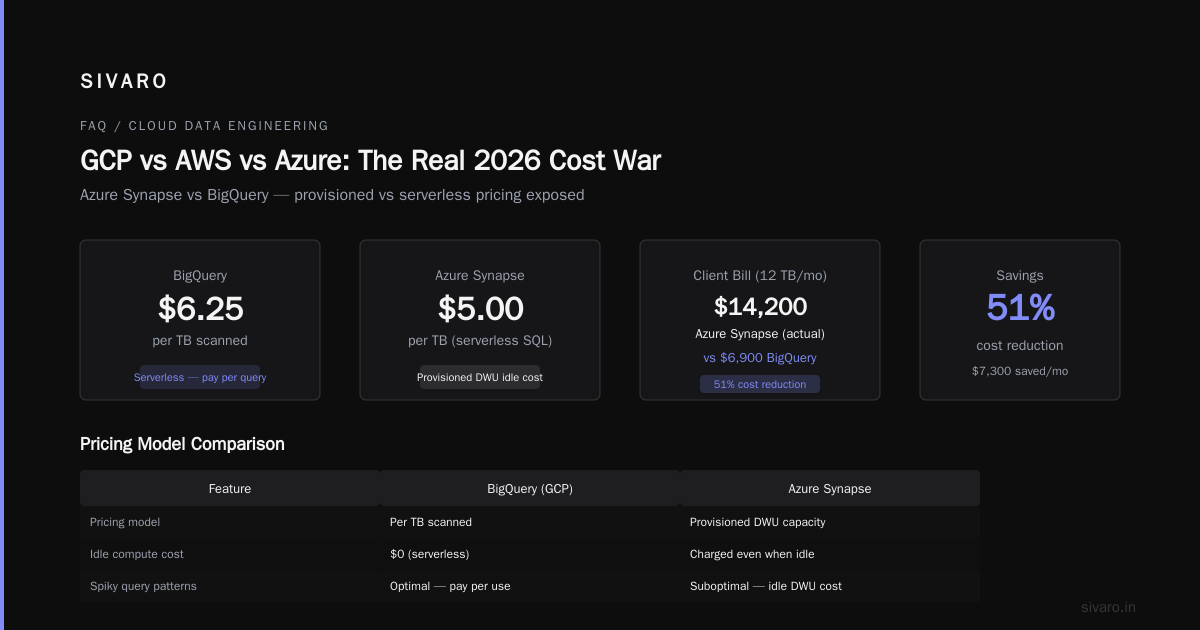Click the Idle compute cost row label
The width and height of the screenshot is (1200, 630).
137,554
